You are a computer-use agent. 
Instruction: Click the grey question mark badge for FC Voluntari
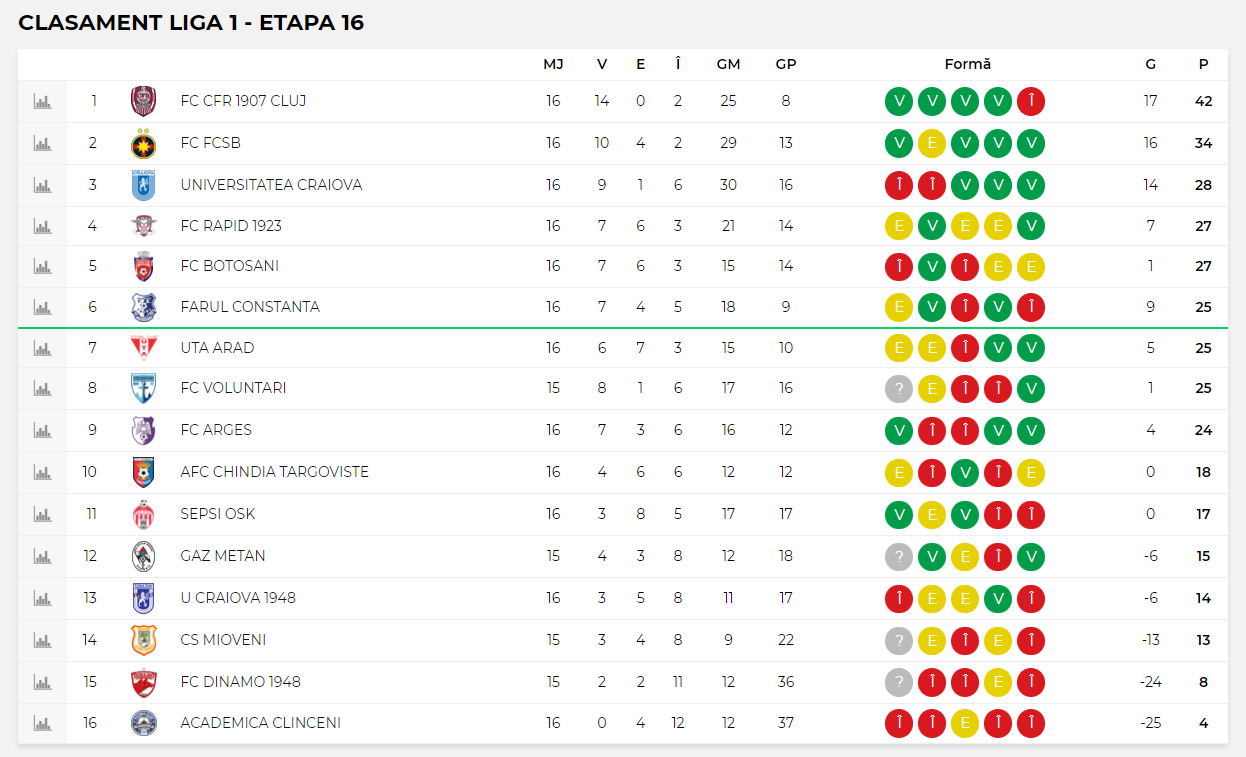pos(899,388)
